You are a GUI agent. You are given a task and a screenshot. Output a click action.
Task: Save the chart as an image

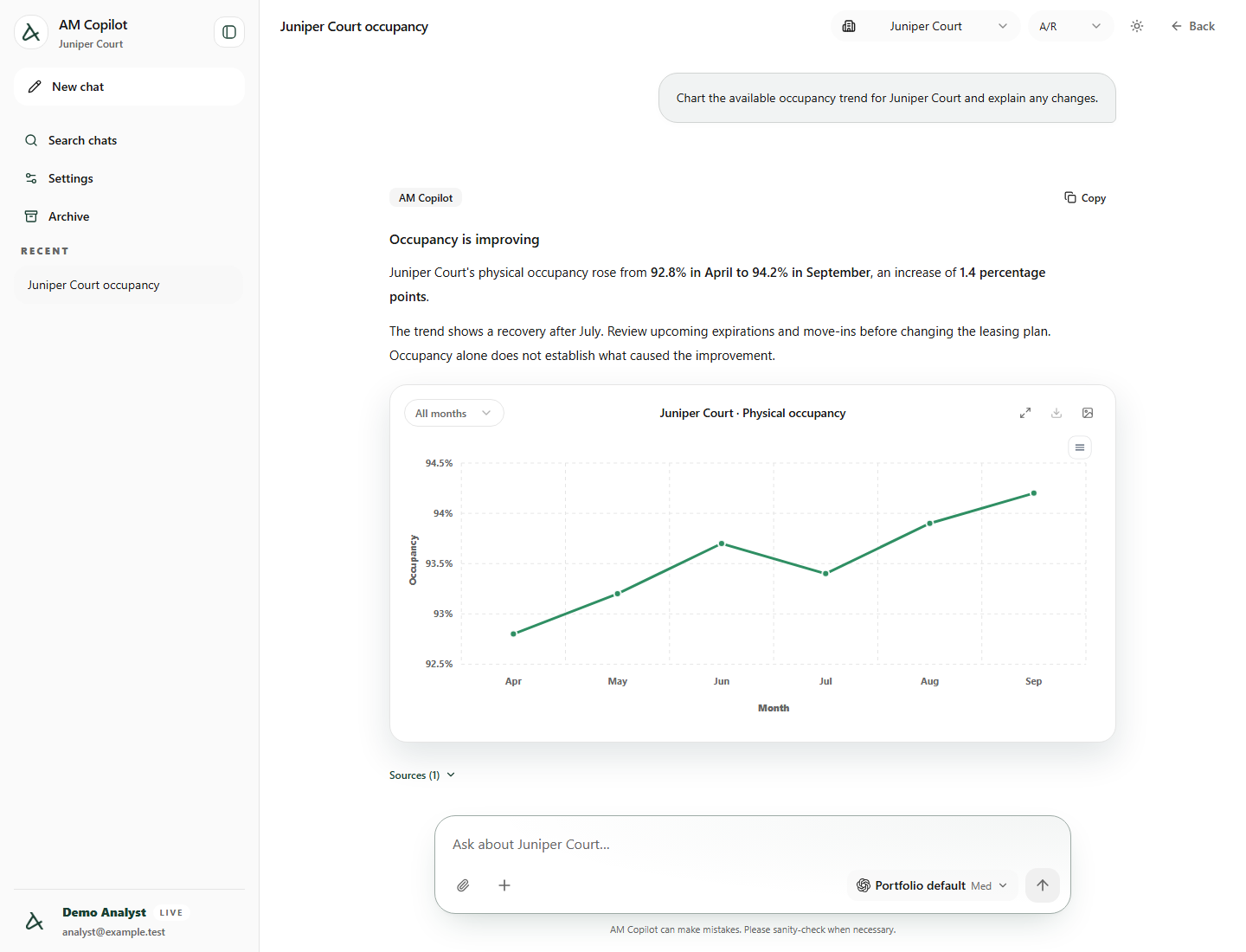(x=1088, y=413)
